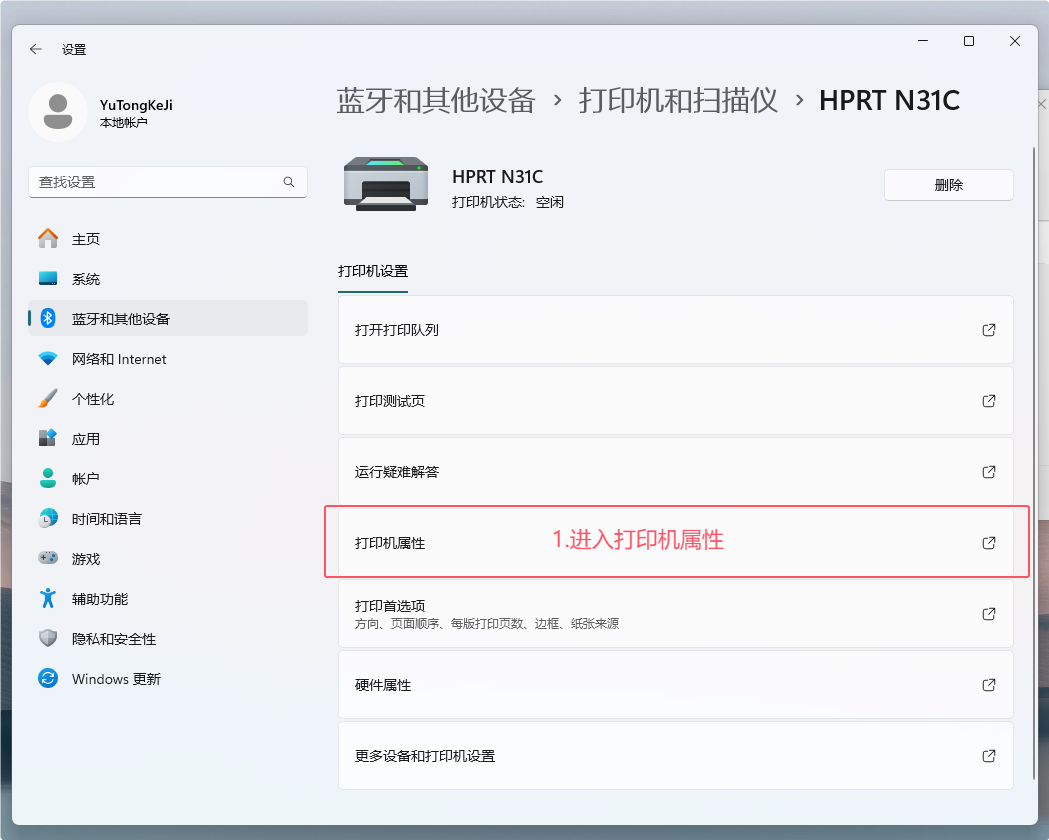The image size is (1049, 840).
Task: Click the back arrow in Settings
Action: click(x=36, y=49)
